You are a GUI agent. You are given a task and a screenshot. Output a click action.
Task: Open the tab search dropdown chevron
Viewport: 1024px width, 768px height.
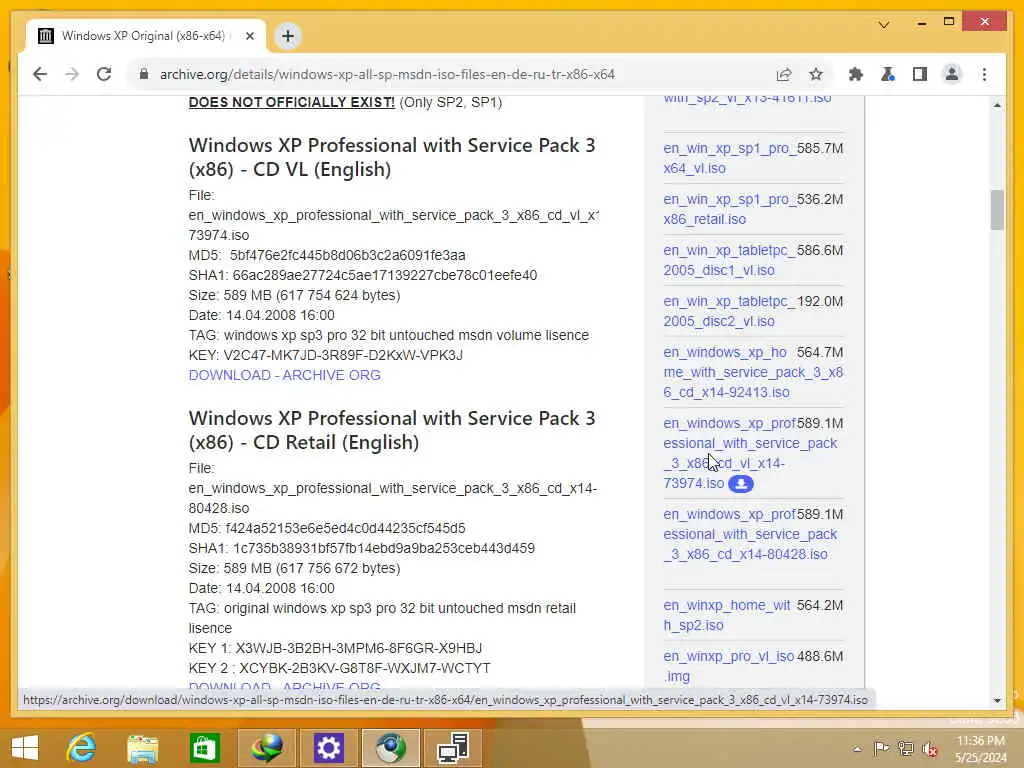pos(884,25)
